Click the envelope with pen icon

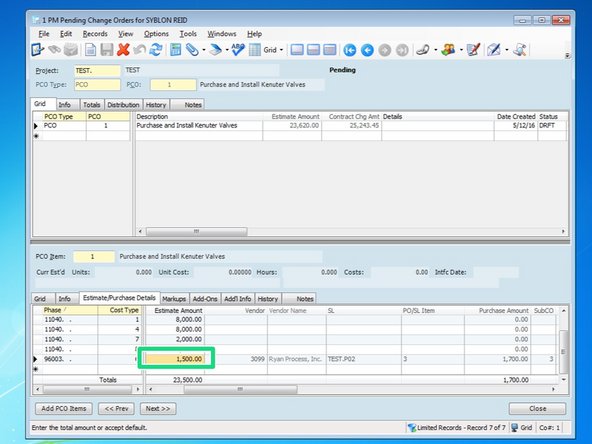pyautogui.click(x=494, y=49)
